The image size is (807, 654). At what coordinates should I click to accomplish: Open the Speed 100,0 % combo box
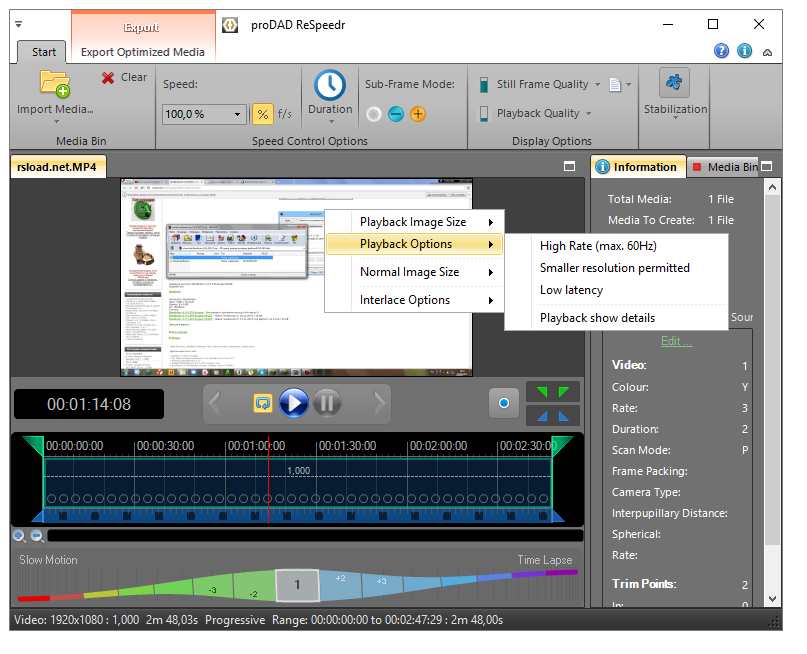coord(204,114)
